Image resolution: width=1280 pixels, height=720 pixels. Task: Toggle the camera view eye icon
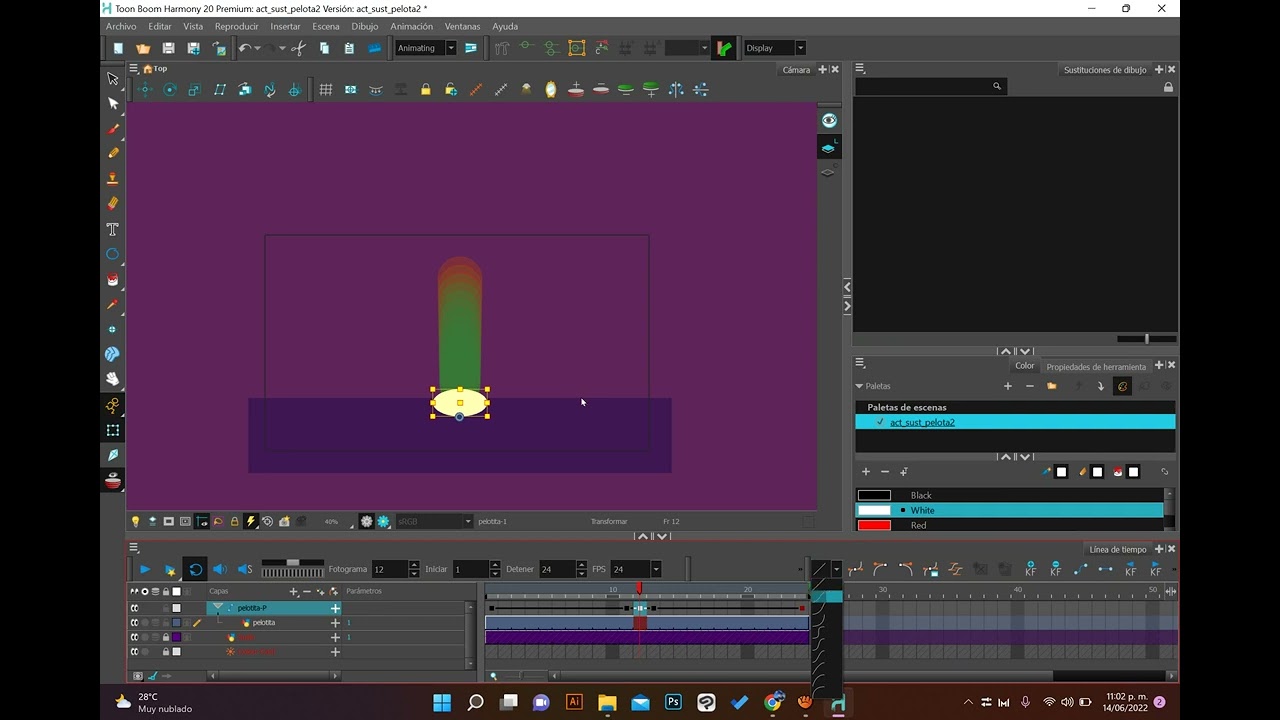coord(829,120)
